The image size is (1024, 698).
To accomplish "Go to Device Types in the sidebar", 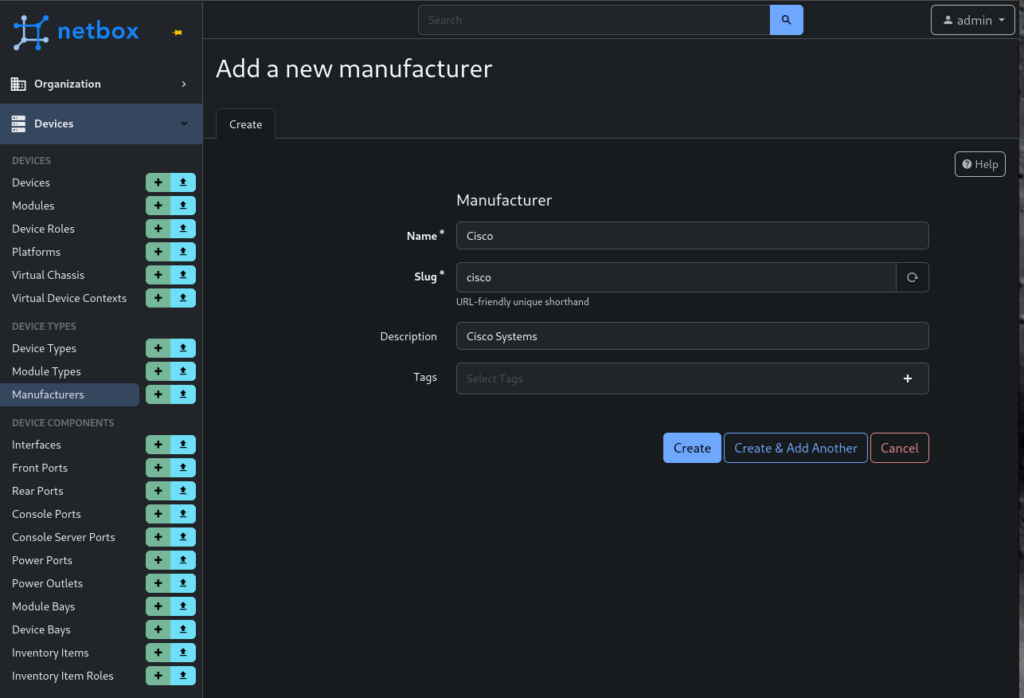I will 44,349.
